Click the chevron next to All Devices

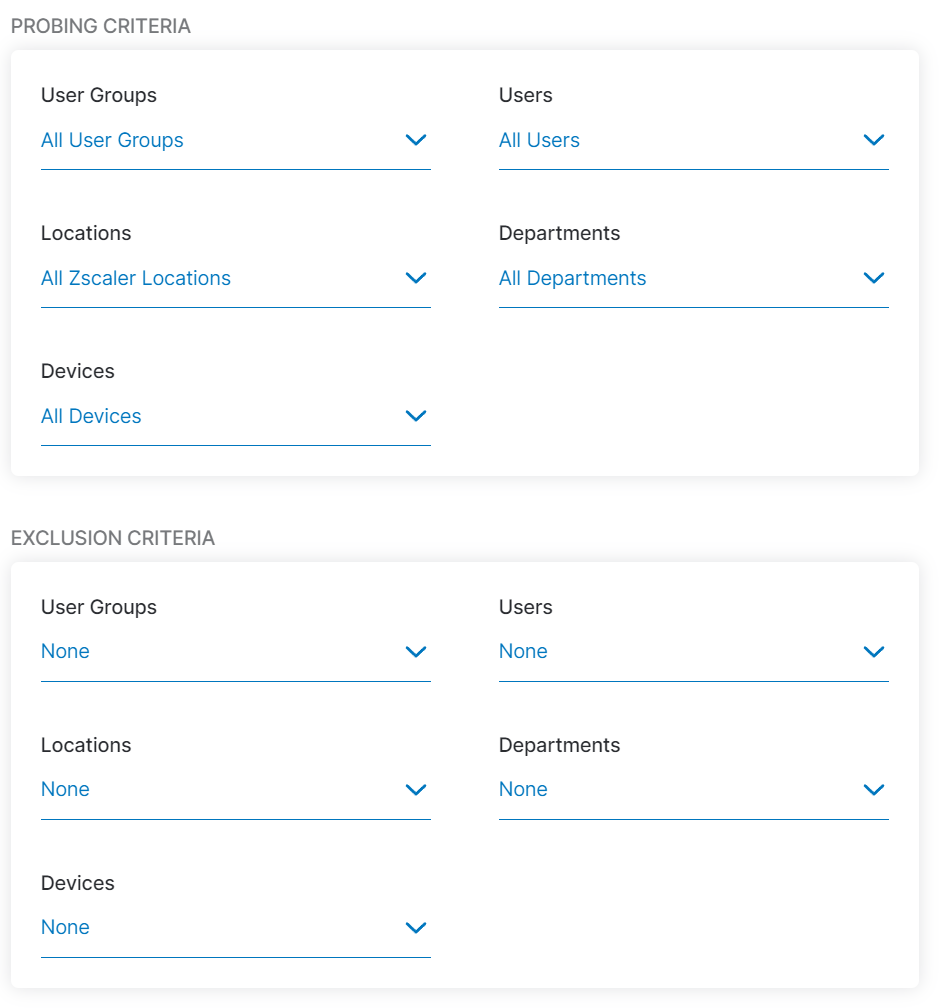click(416, 416)
